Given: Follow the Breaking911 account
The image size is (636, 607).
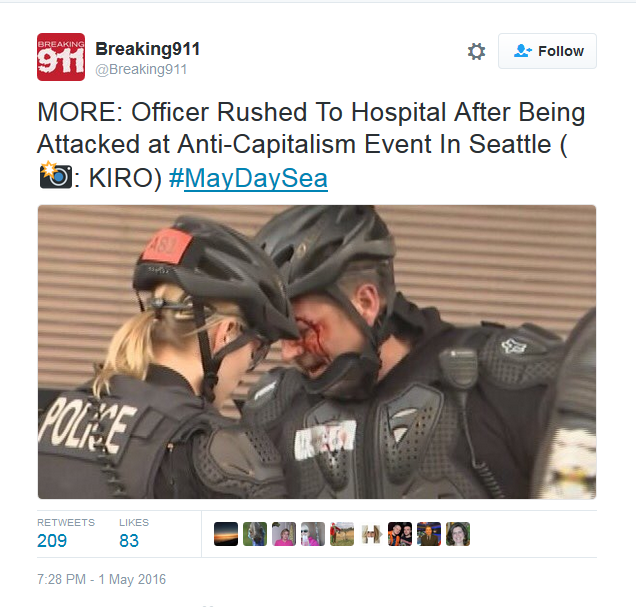Looking at the screenshot, I should tap(547, 51).
